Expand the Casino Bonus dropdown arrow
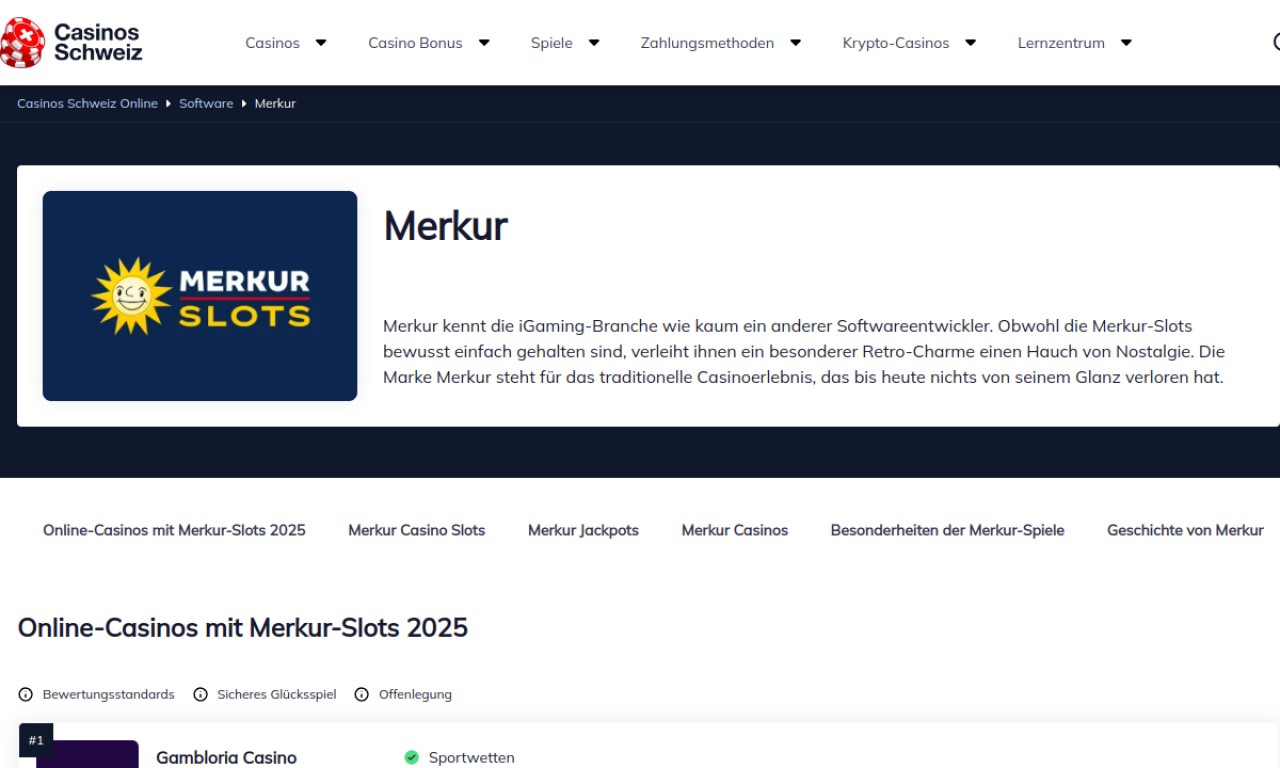This screenshot has width=1280, height=768. pyautogui.click(x=484, y=43)
